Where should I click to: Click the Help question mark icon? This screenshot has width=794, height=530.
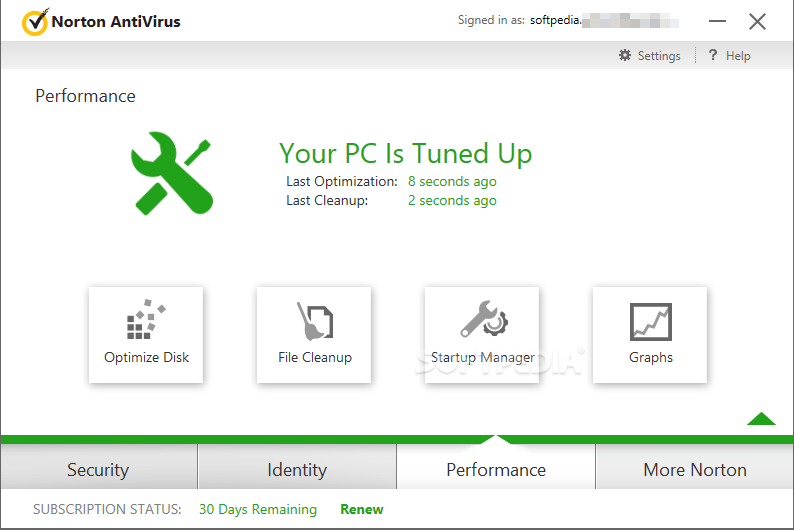point(712,55)
